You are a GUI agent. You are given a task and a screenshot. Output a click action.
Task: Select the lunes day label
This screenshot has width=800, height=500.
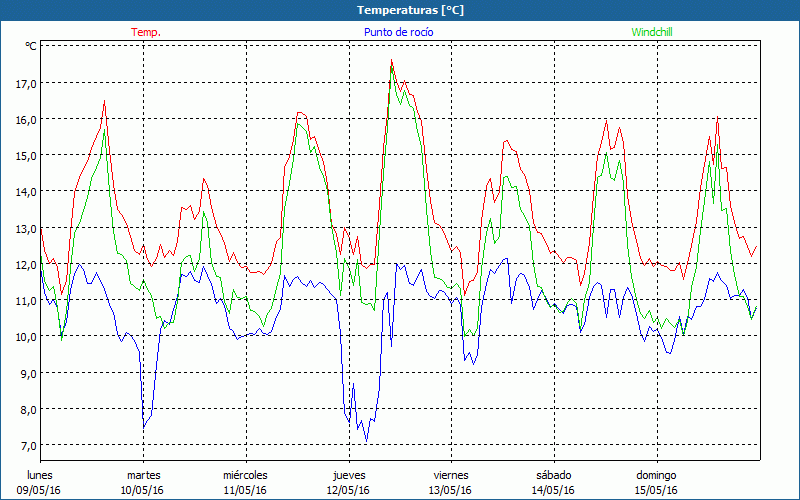[42, 474]
